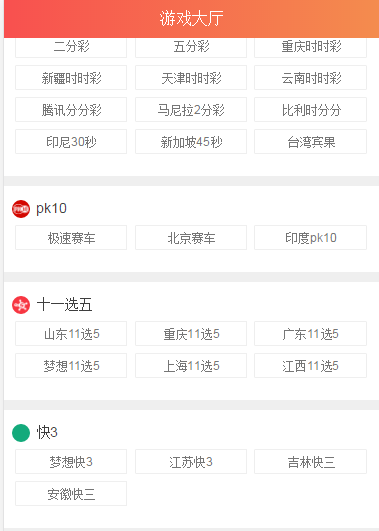Viewport: 379px width, 531px height.
Task: Open 印度pk10 game
Action: click(311, 238)
